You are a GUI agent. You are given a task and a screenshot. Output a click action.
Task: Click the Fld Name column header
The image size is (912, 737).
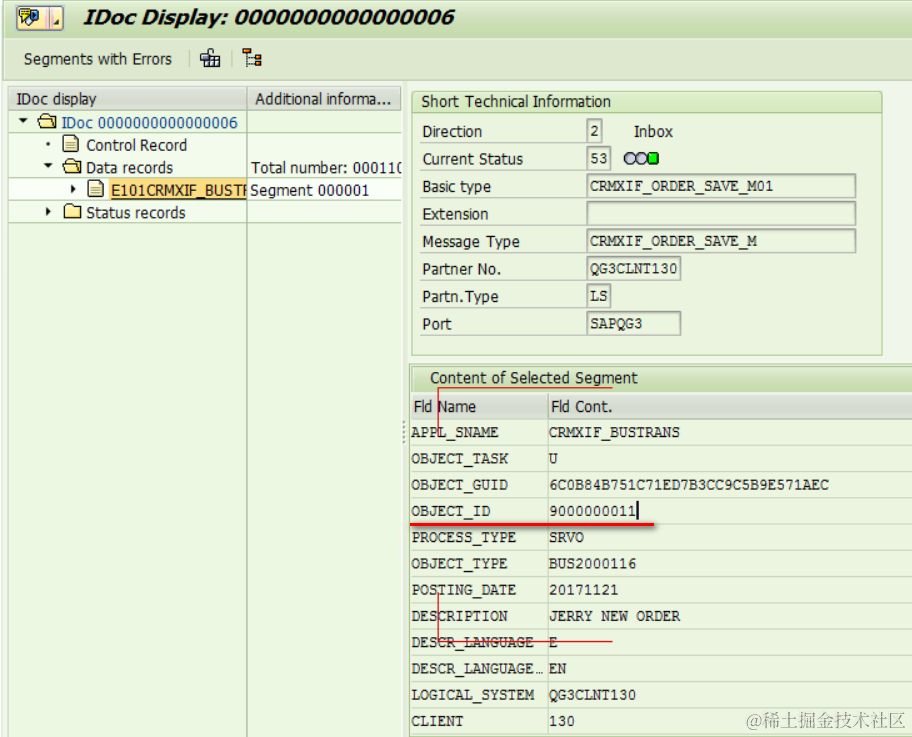[x=479, y=407]
